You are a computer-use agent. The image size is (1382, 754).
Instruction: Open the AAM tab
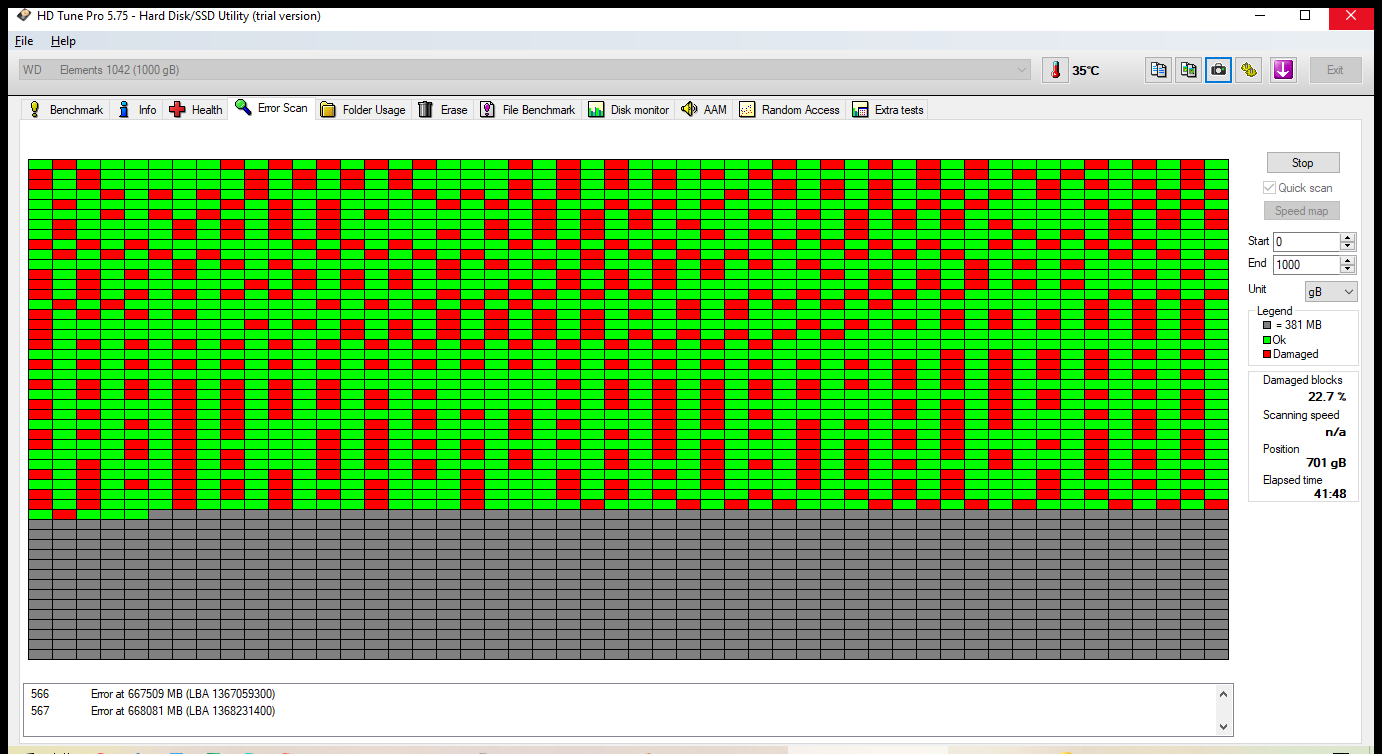(704, 110)
